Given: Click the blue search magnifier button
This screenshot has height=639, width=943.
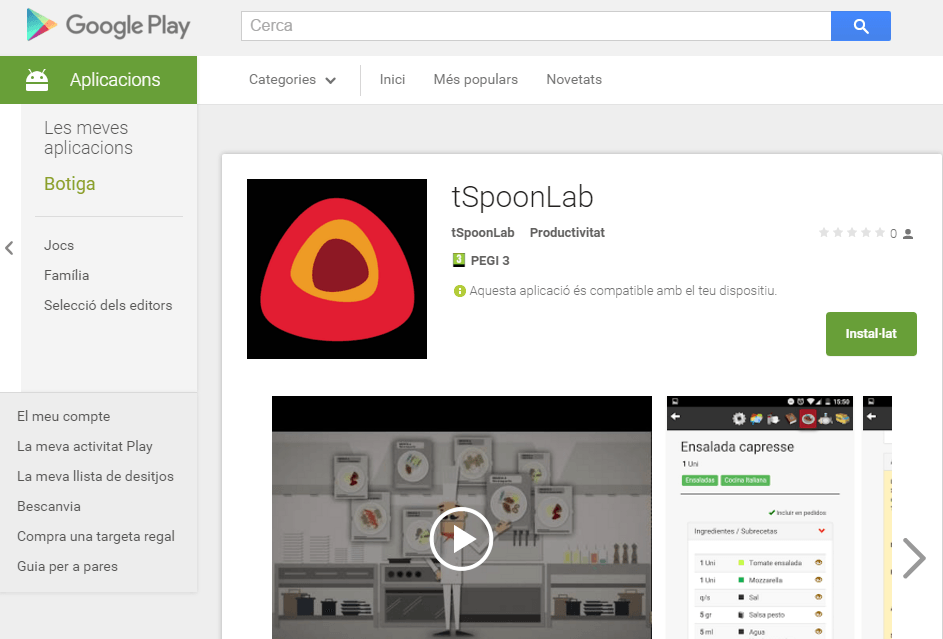Looking at the screenshot, I should tap(861, 26).
